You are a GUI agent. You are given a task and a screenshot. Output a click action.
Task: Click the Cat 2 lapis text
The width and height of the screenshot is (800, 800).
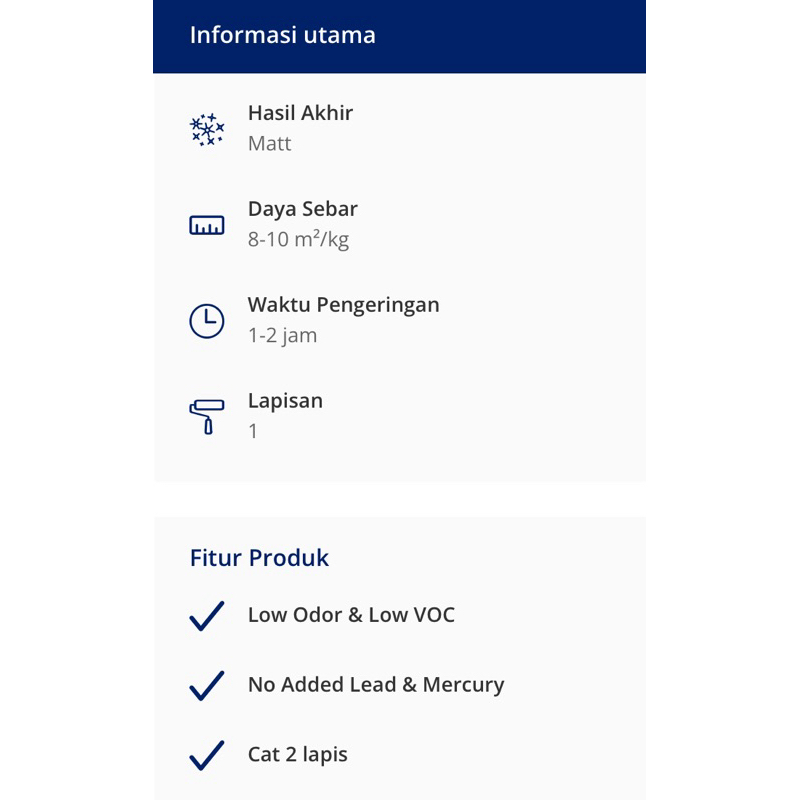coord(298,754)
